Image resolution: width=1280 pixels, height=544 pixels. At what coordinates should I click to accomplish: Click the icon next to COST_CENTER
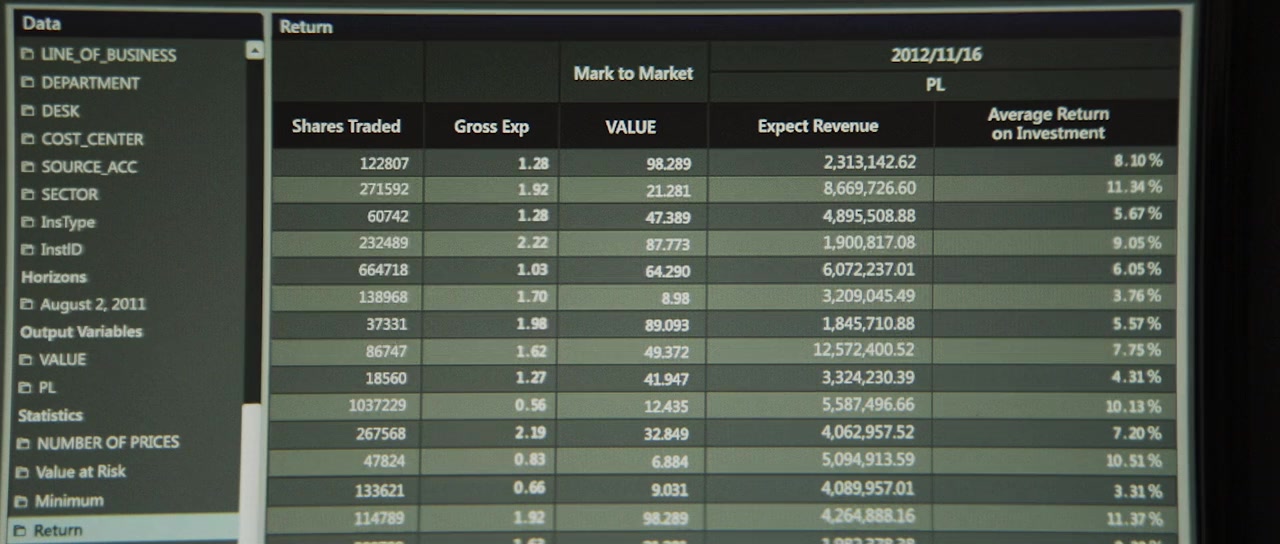pos(27,139)
